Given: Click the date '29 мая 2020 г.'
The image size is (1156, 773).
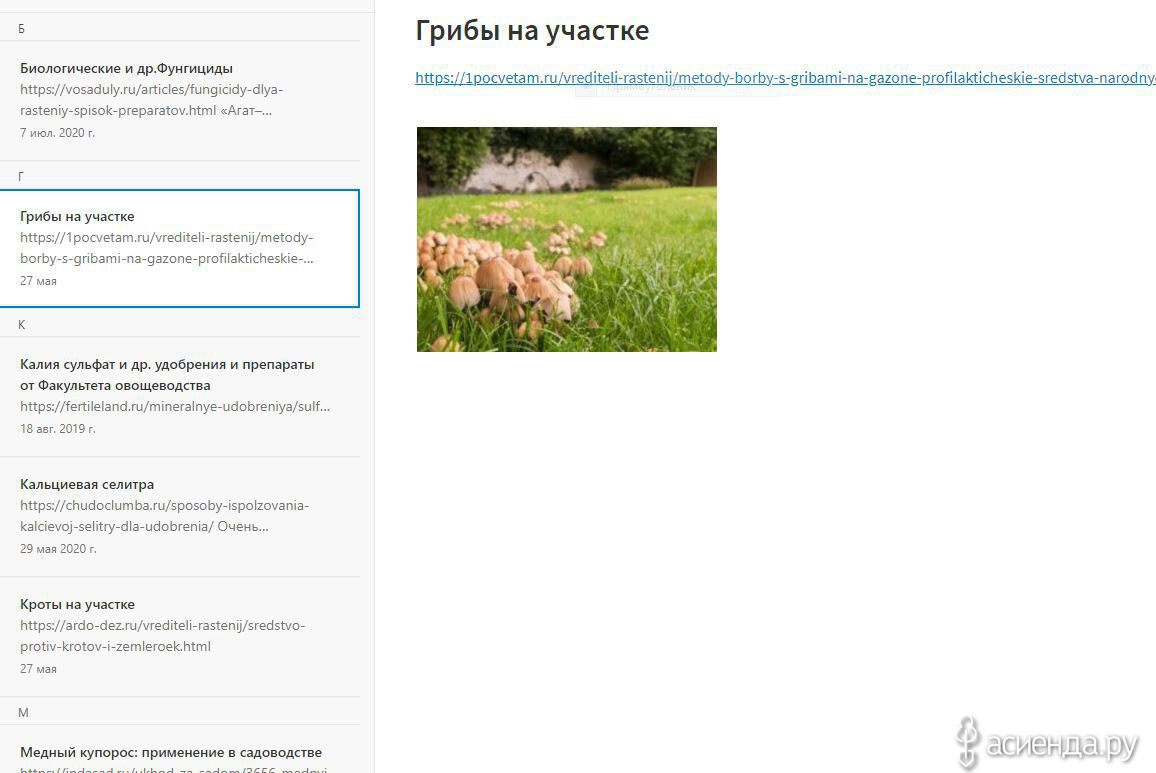Looking at the screenshot, I should (58, 549).
